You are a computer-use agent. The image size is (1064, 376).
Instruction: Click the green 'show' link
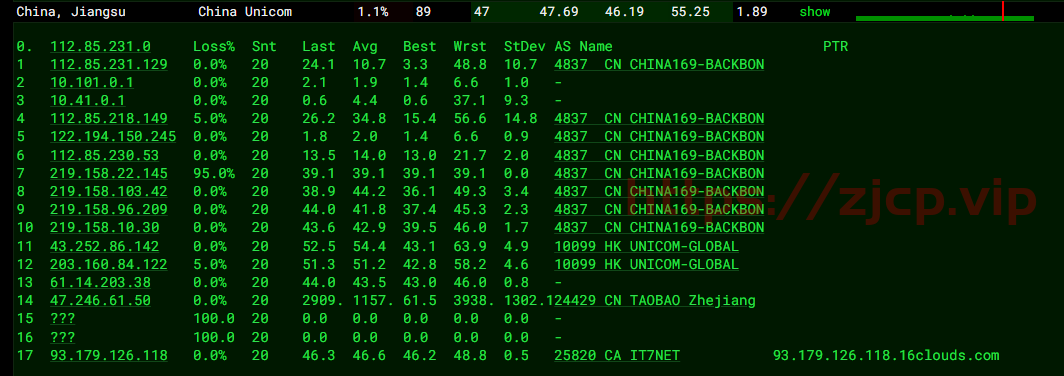pyautogui.click(x=814, y=12)
